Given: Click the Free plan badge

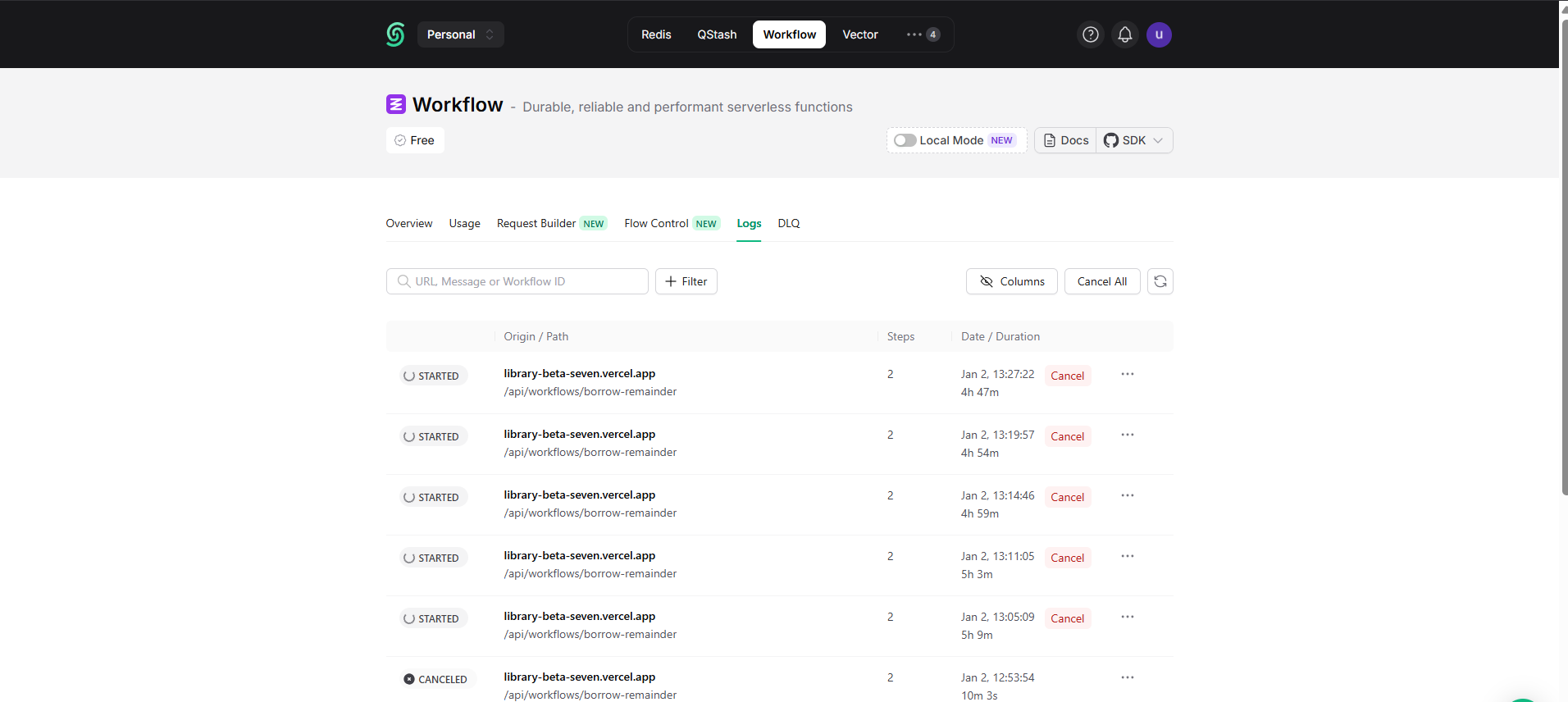Looking at the screenshot, I should tap(415, 140).
